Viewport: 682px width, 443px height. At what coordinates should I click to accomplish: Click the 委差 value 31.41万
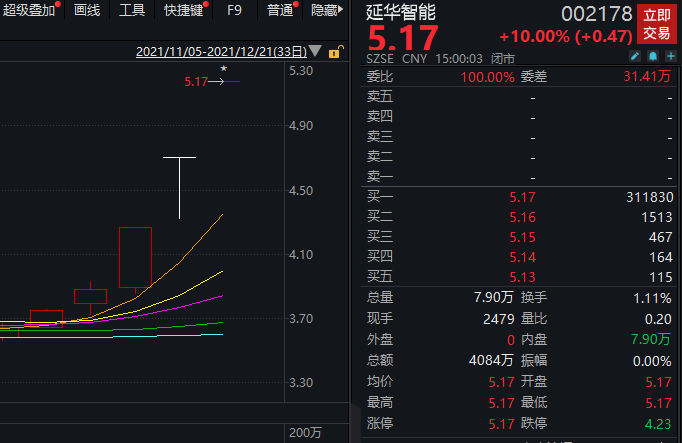click(647, 77)
